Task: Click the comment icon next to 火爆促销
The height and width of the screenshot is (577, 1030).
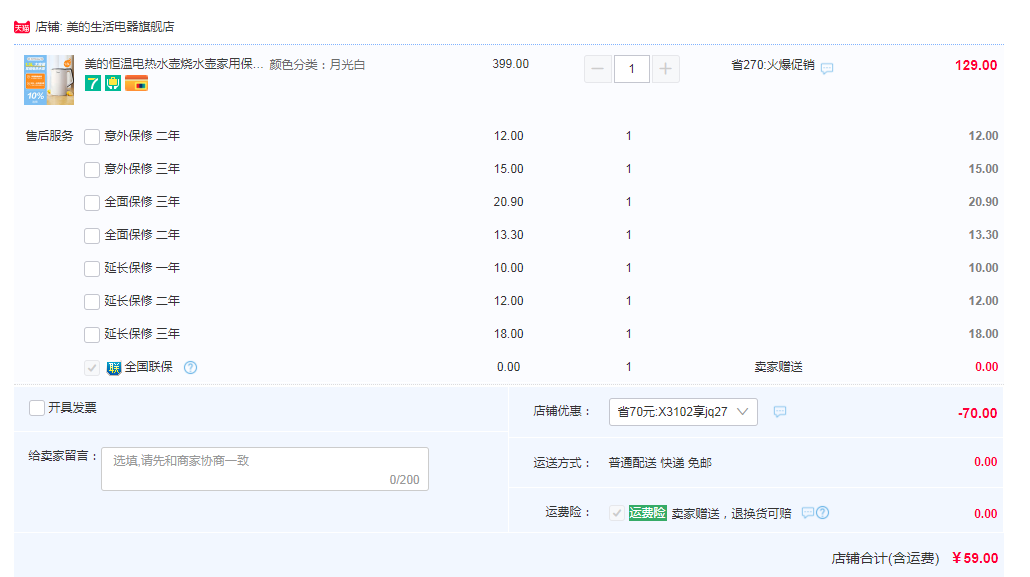Action: pyautogui.click(x=827, y=68)
